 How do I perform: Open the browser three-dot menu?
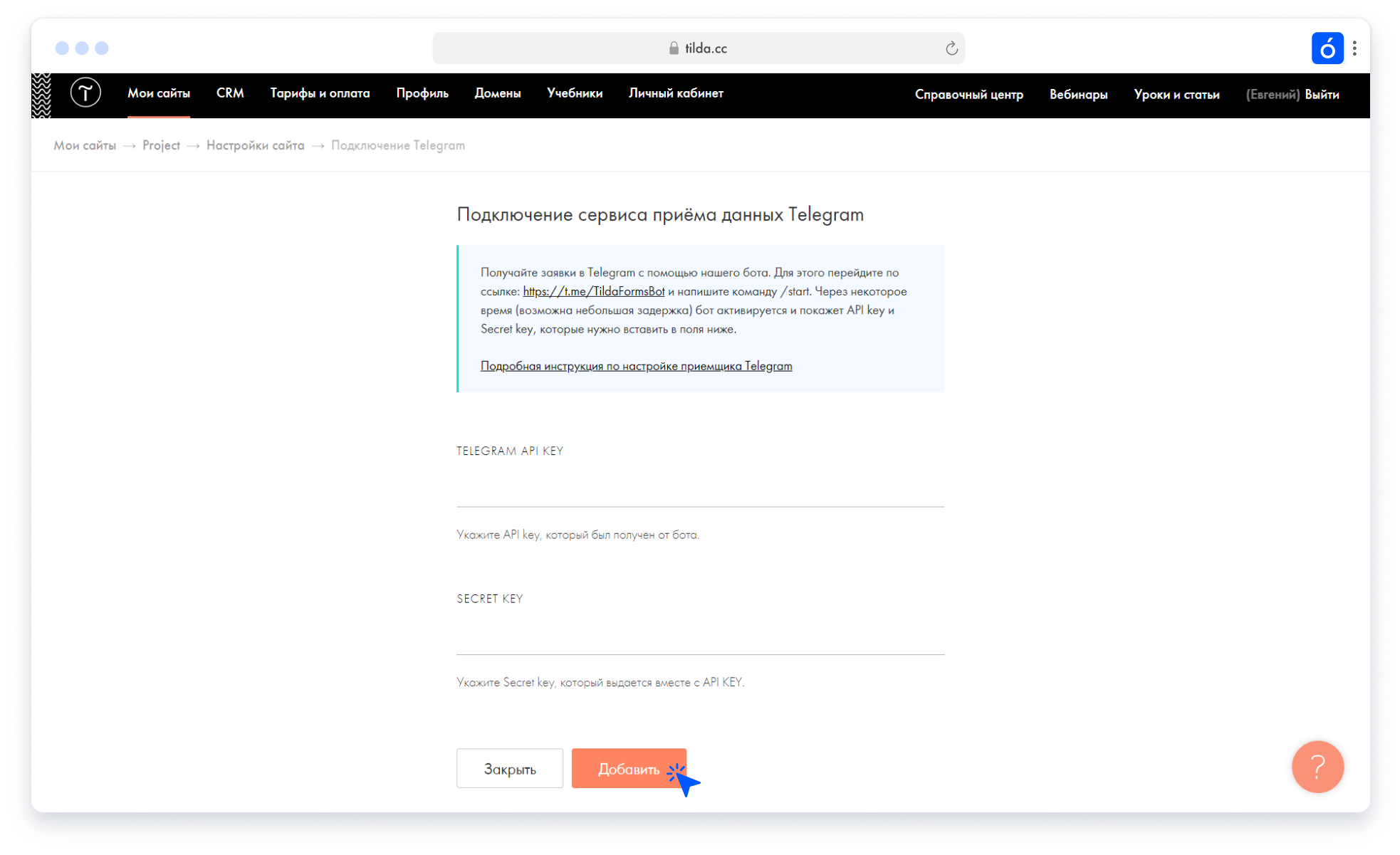coord(1354,48)
